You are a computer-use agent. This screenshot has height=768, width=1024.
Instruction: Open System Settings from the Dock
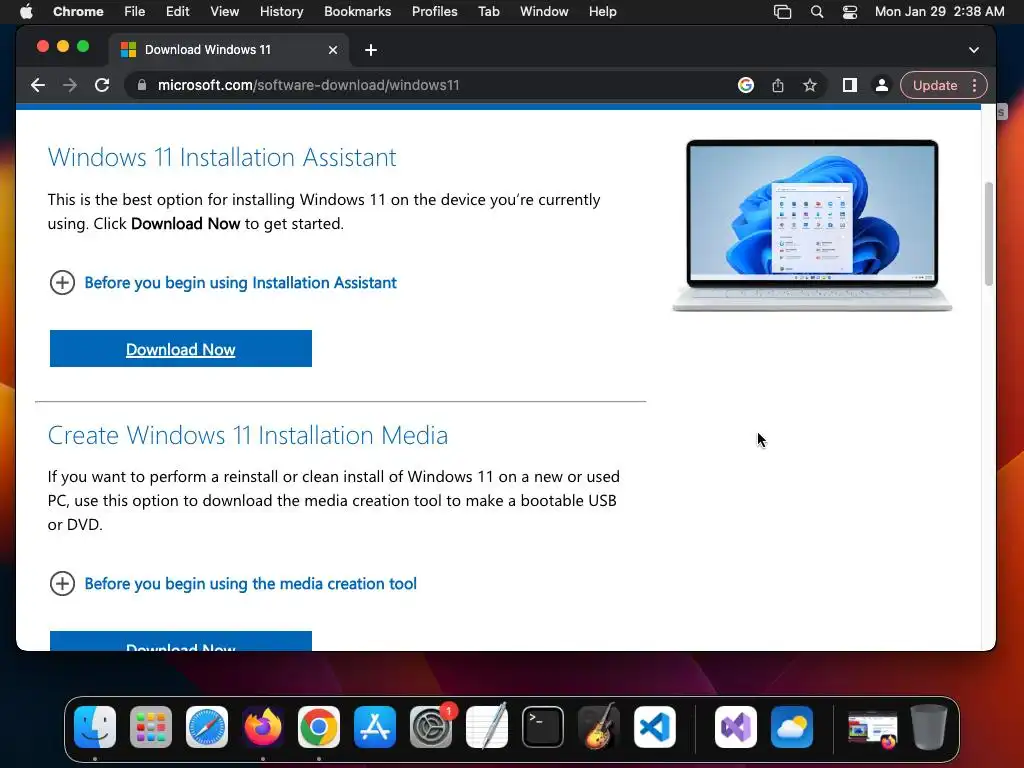click(431, 727)
